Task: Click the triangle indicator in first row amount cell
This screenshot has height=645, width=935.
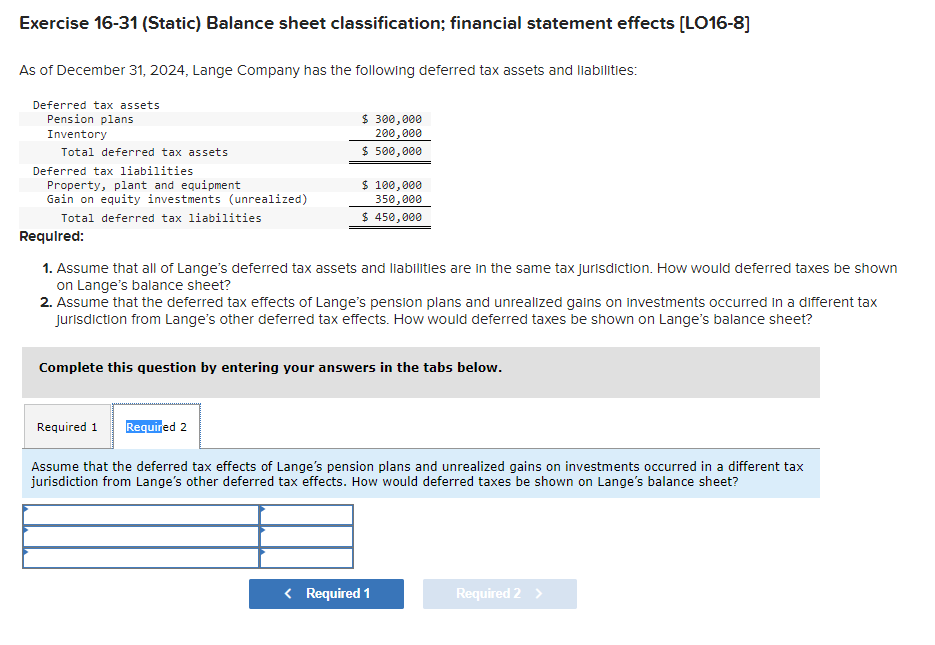Action: click(x=262, y=508)
